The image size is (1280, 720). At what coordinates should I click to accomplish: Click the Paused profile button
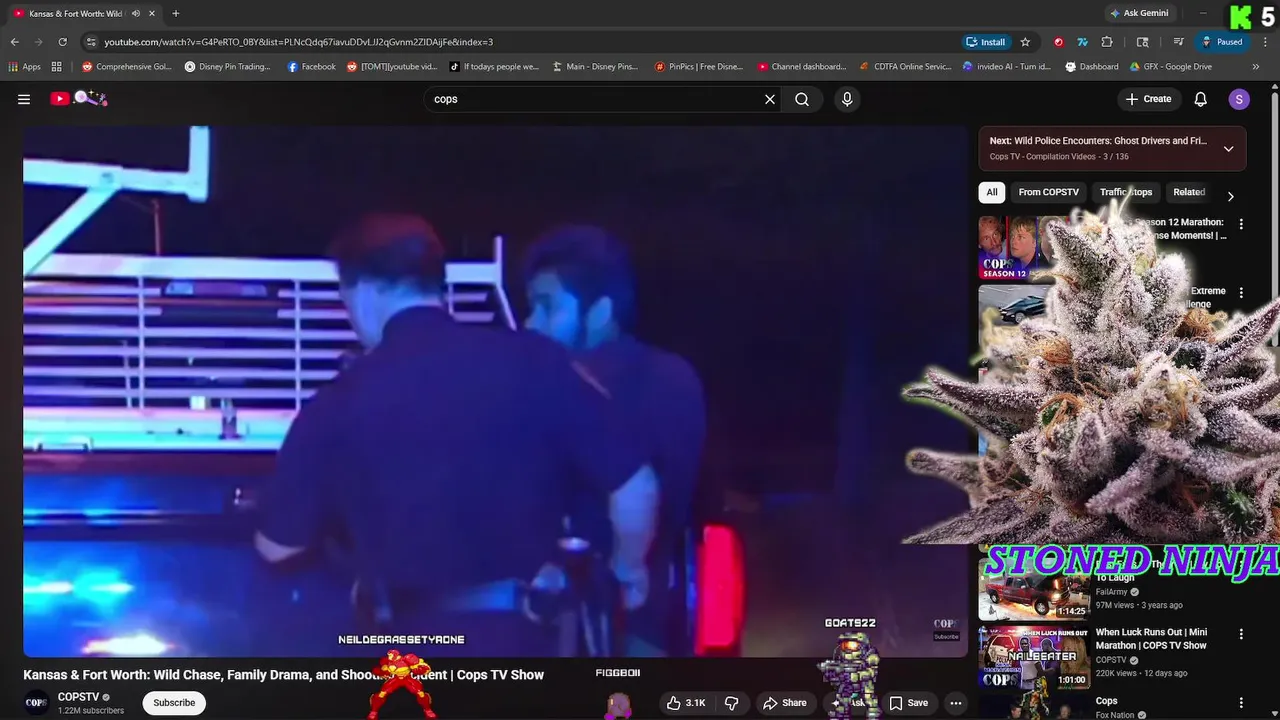point(1222,42)
